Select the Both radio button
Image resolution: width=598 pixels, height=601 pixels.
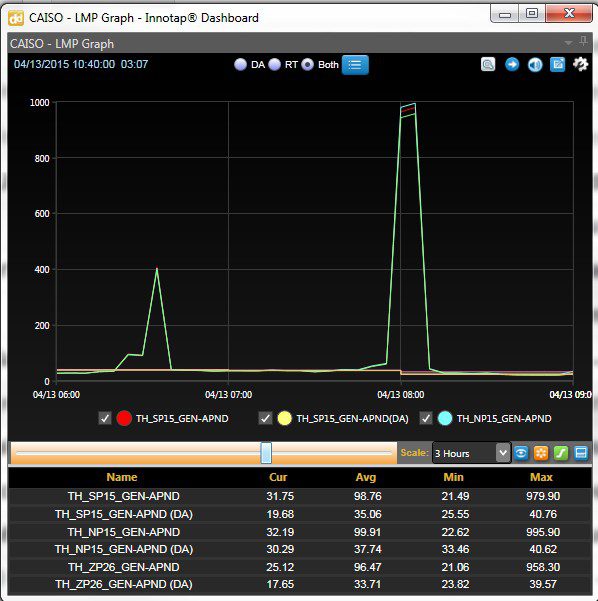[x=307, y=64]
